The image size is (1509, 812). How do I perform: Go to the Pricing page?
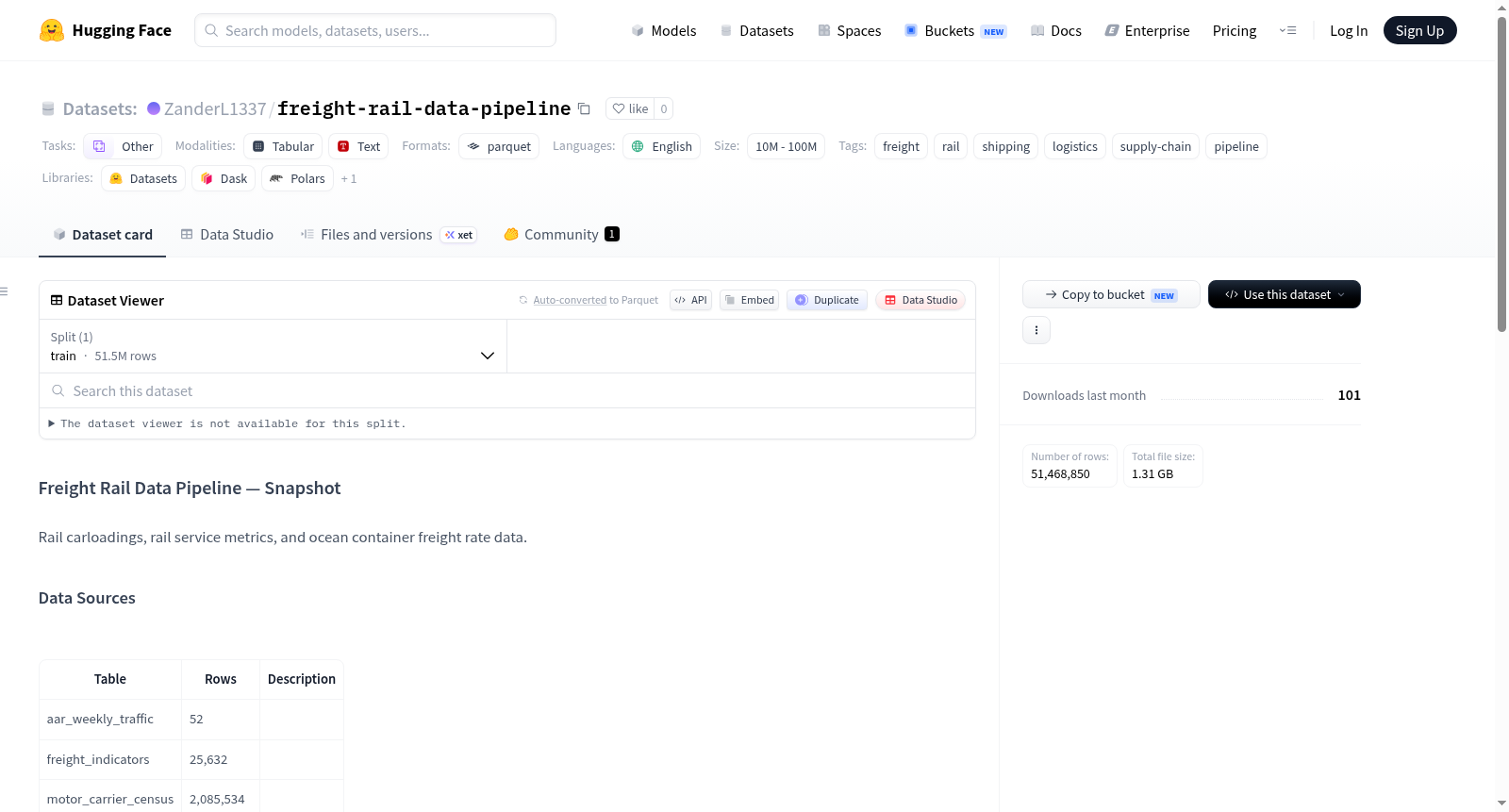(x=1235, y=30)
